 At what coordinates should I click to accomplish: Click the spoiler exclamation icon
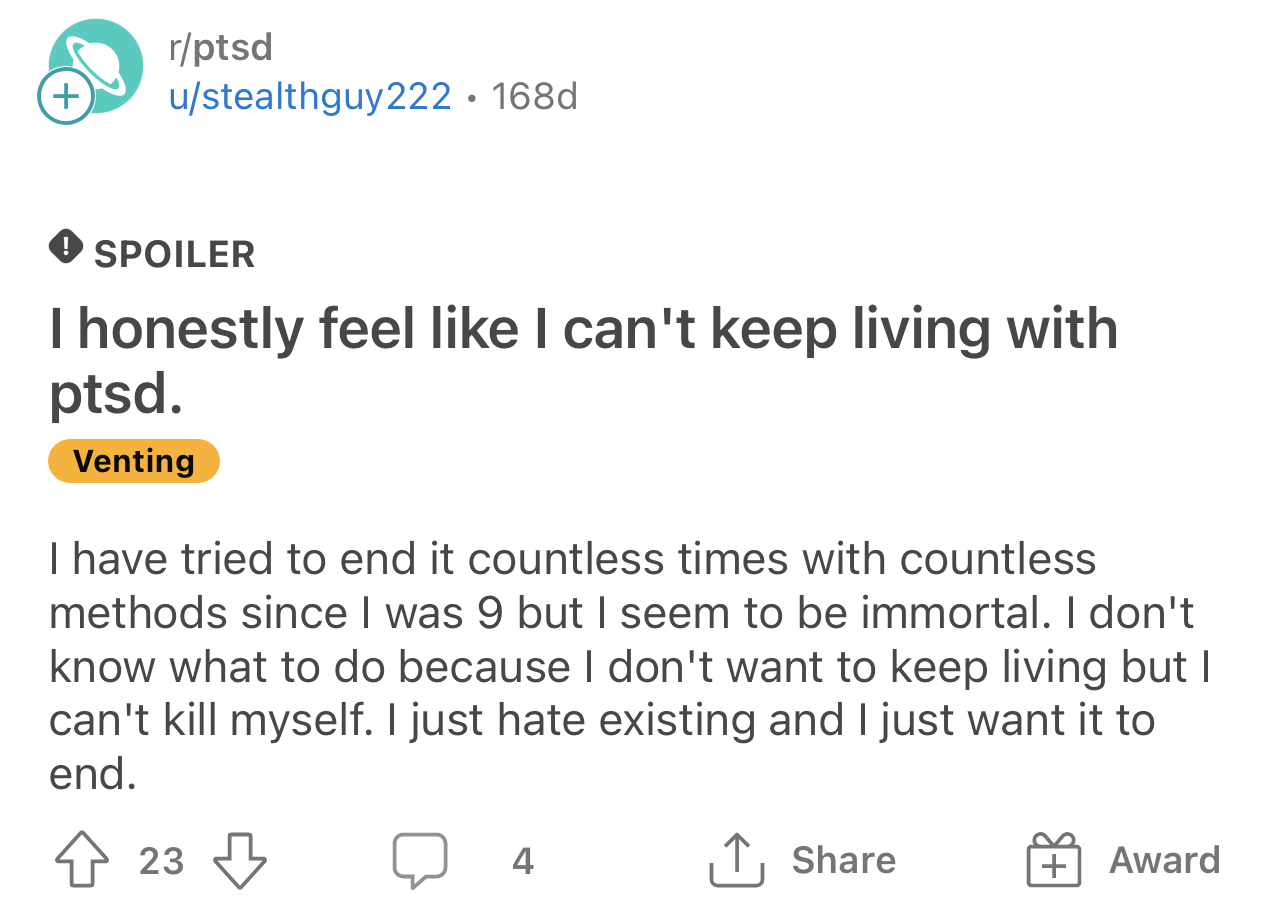click(x=66, y=246)
